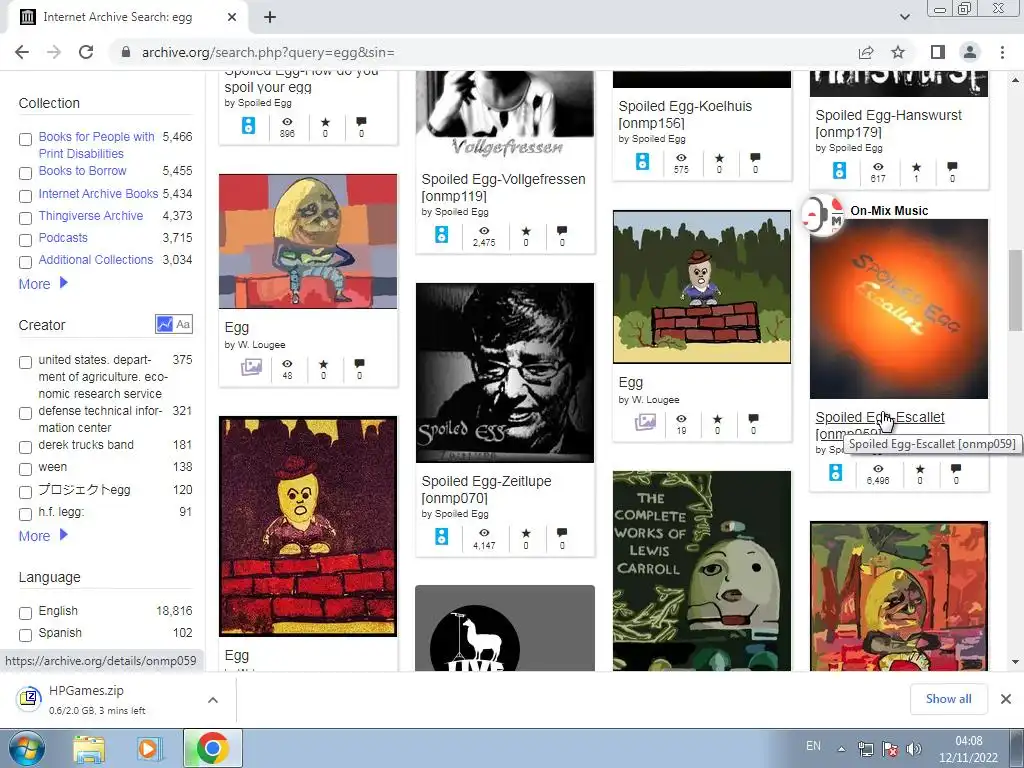Check the English language filter
The height and width of the screenshot is (768, 1024).
pos(25,613)
